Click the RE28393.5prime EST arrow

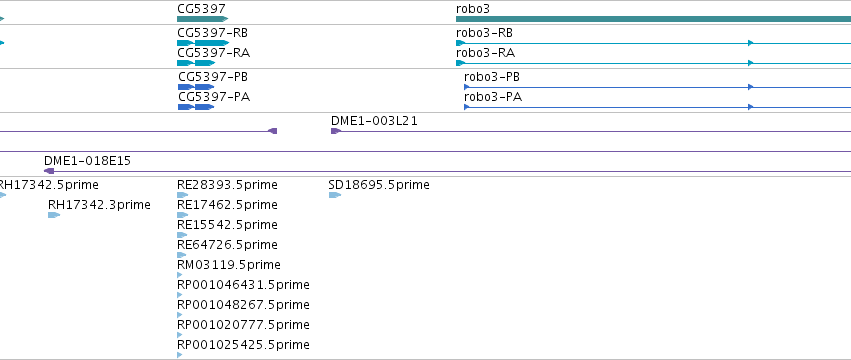coord(182,195)
